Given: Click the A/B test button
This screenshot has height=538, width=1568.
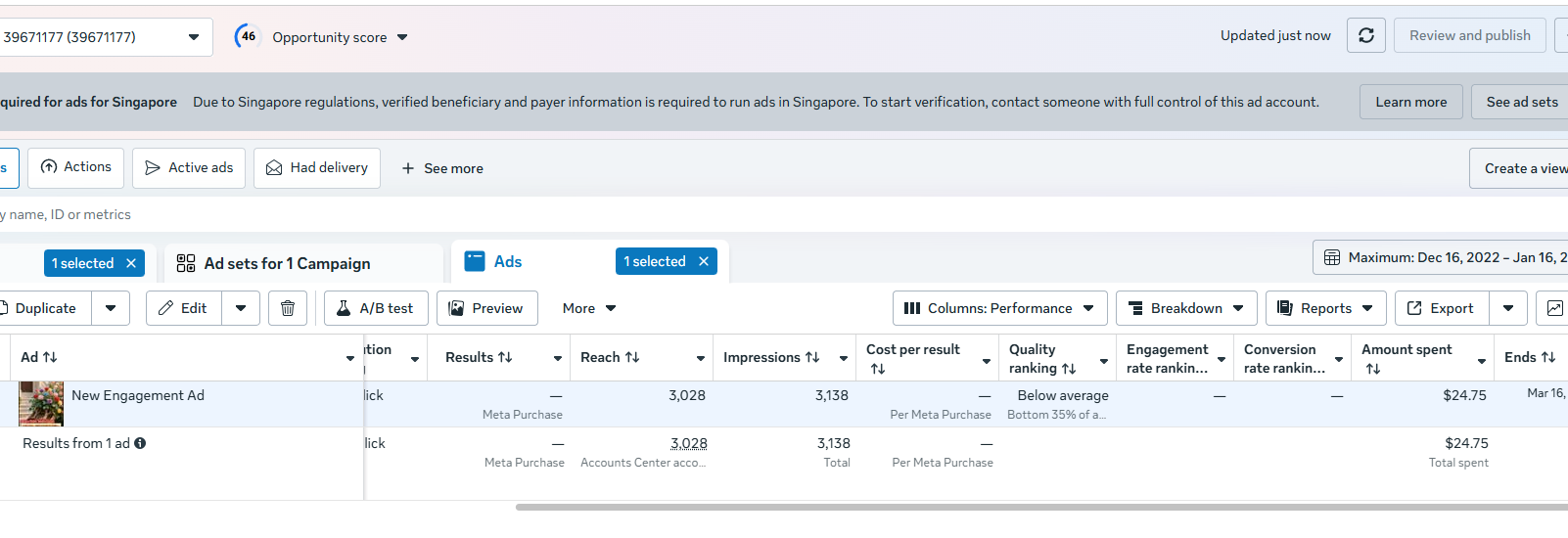Looking at the screenshot, I should [376, 308].
